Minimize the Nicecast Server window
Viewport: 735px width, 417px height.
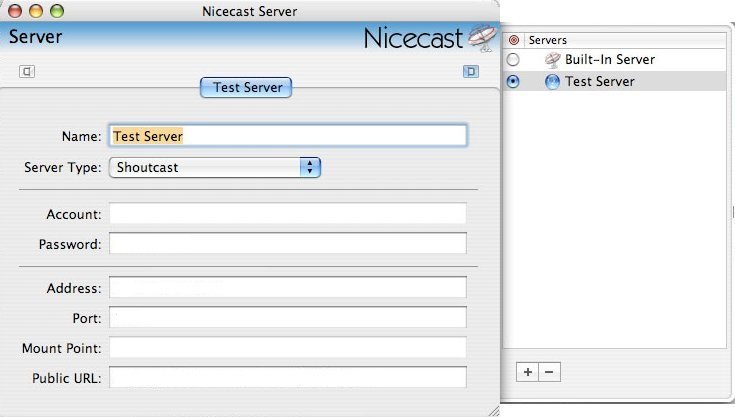pyautogui.click(x=36, y=11)
